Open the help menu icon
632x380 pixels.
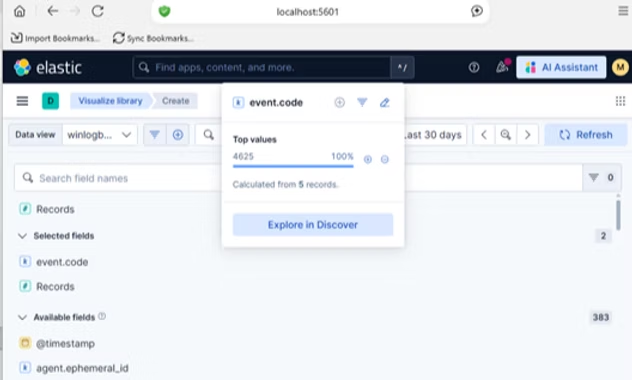point(474,67)
